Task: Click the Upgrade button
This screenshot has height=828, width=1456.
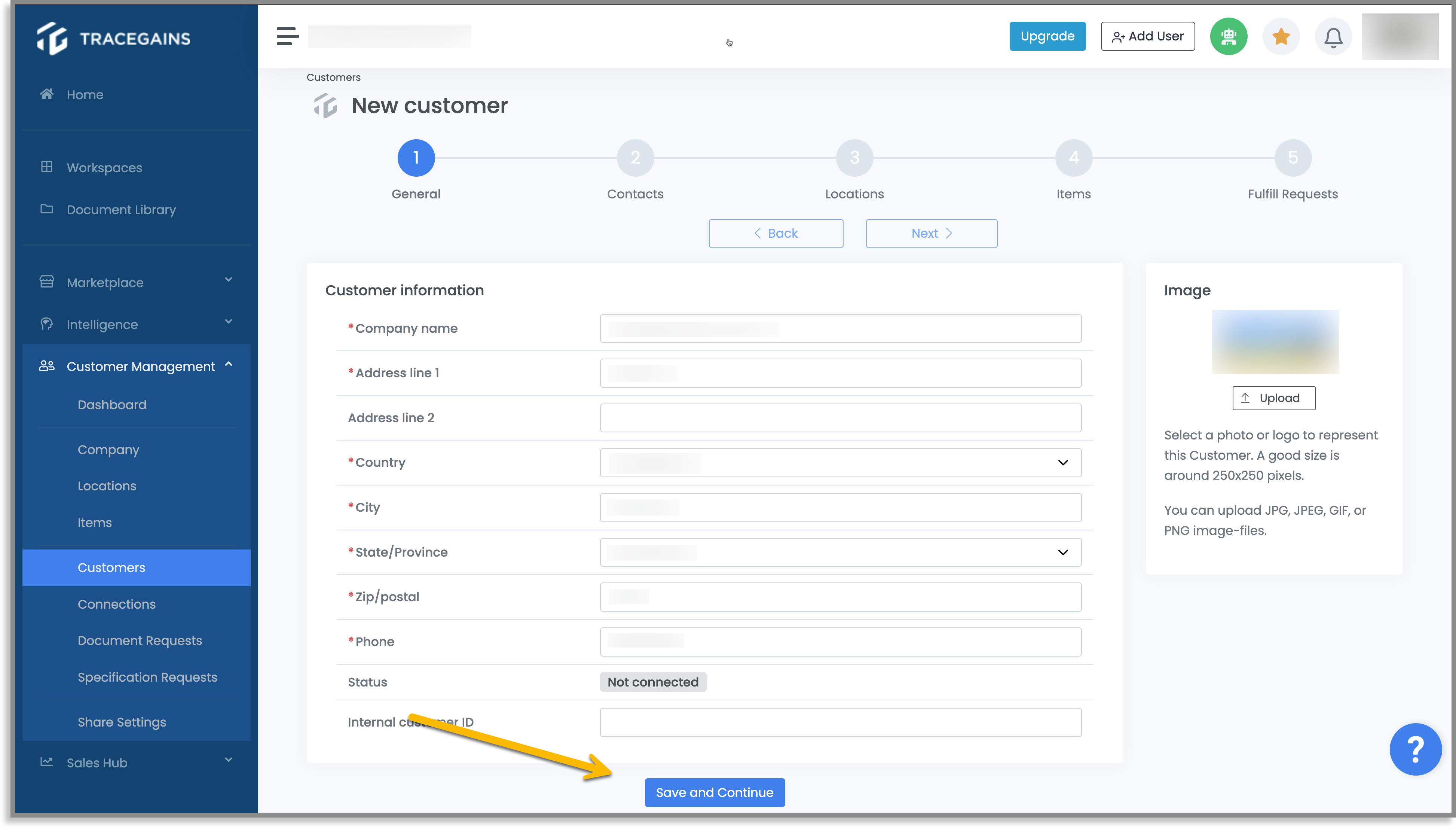Action: [x=1047, y=36]
